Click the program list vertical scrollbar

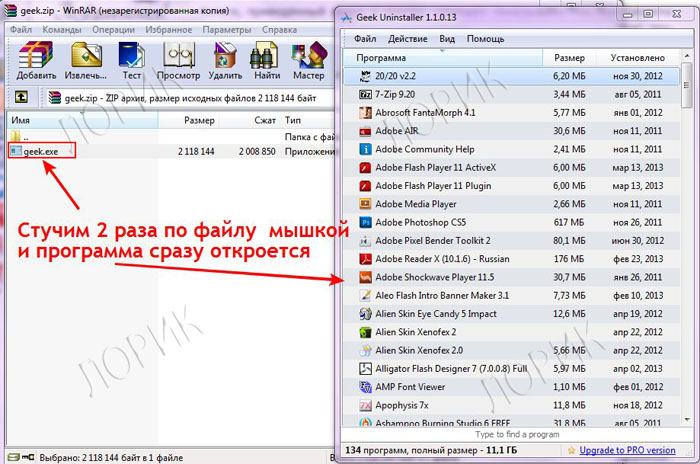(x=687, y=250)
